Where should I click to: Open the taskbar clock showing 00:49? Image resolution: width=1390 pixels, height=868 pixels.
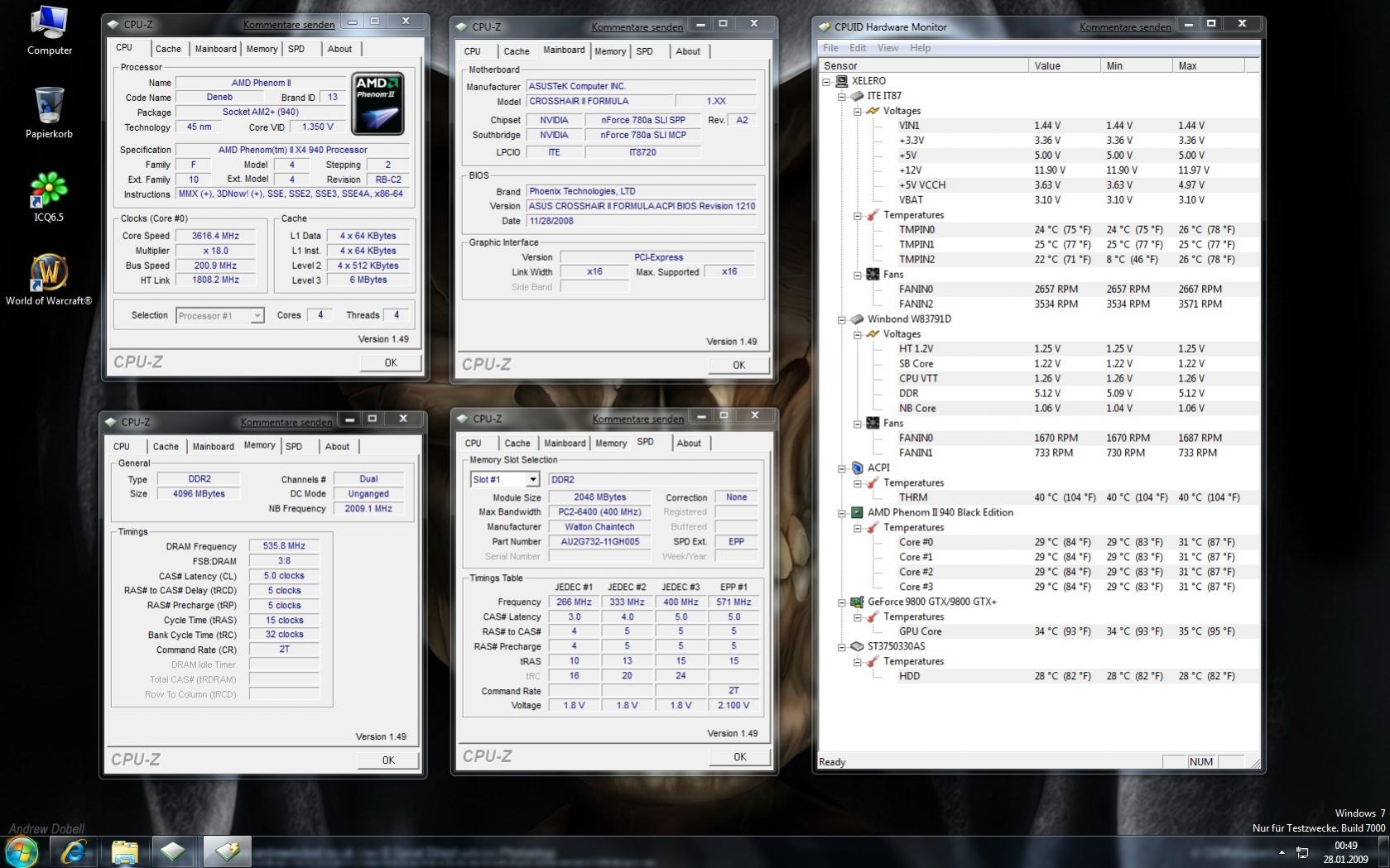tap(1345, 852)
